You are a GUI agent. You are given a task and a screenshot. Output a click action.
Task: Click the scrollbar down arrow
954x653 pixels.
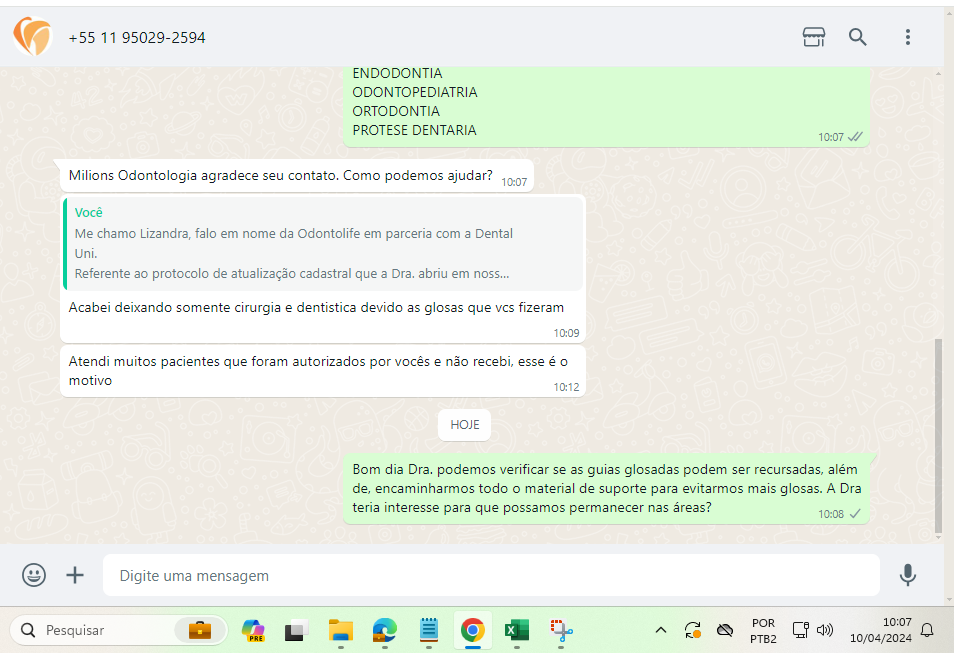tap(938, 537)
